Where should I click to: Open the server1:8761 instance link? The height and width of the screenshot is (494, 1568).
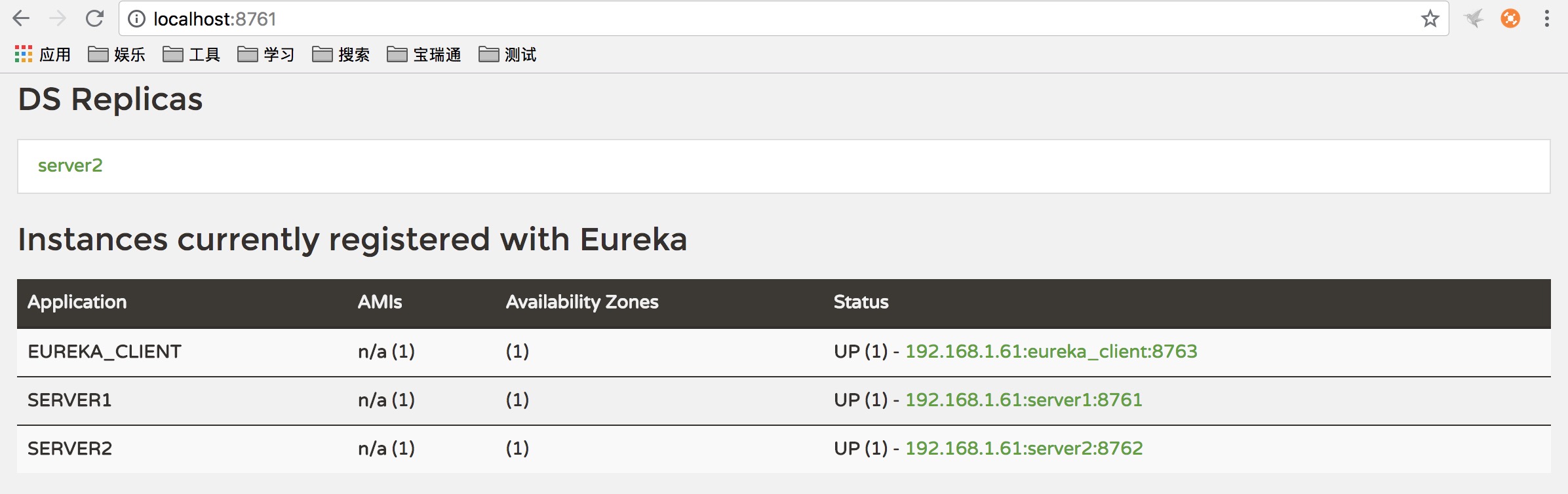[1023, 400]
